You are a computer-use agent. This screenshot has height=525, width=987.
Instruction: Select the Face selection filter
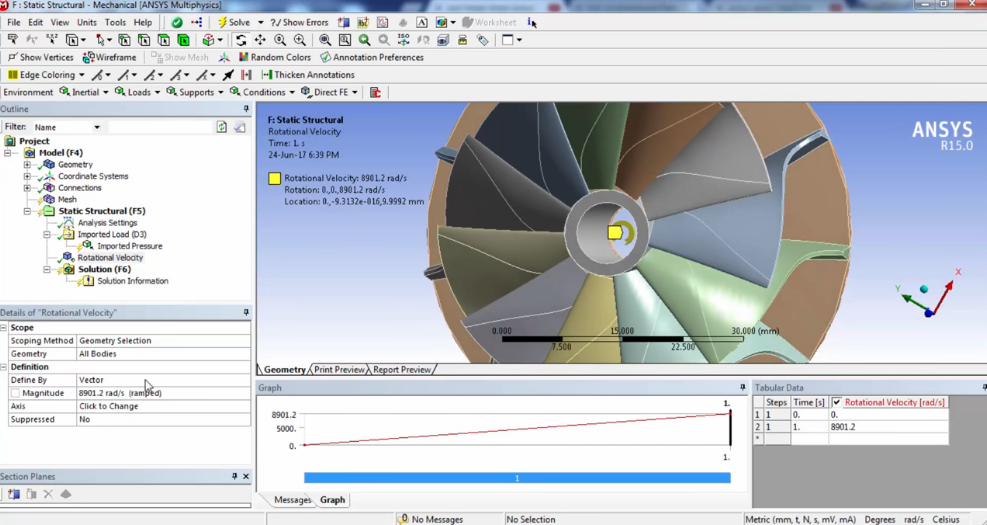164,40
